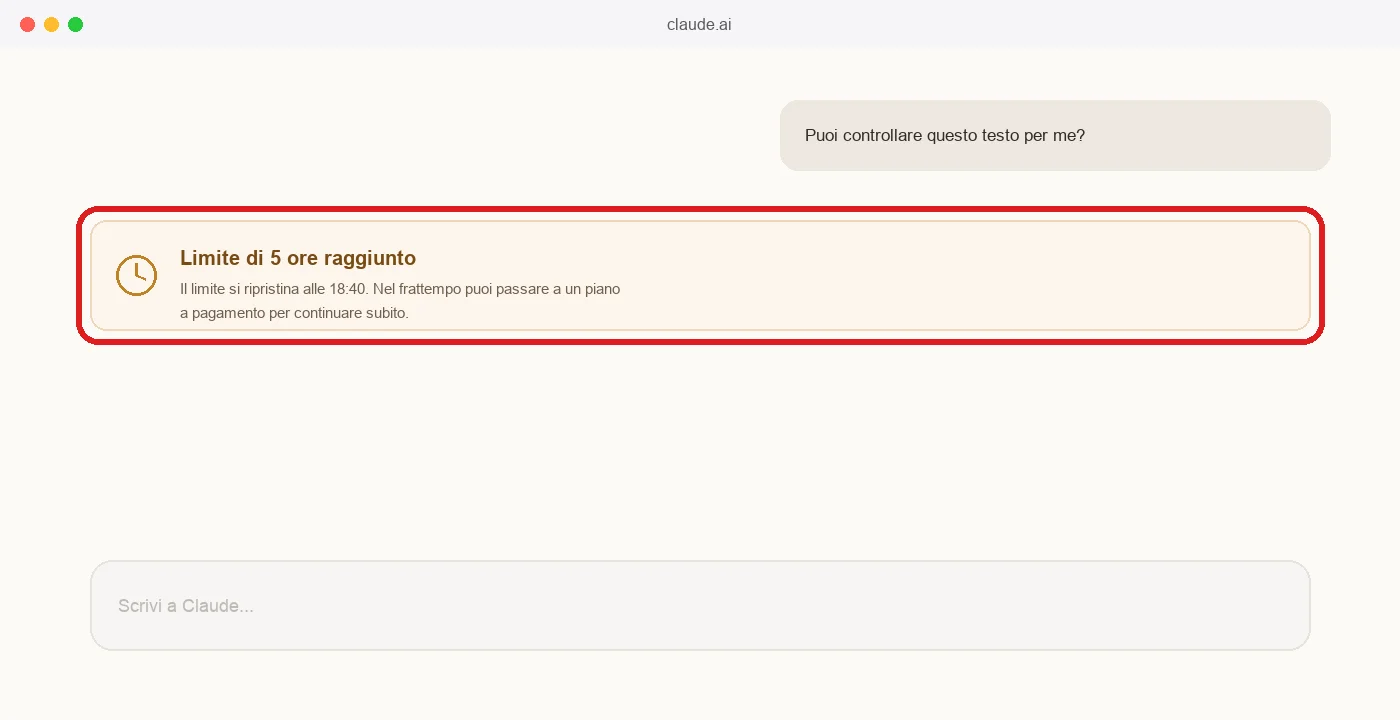Minimize the window with the yellow button
Viewport: 1400px width, 720px height.
coord(51,24)
